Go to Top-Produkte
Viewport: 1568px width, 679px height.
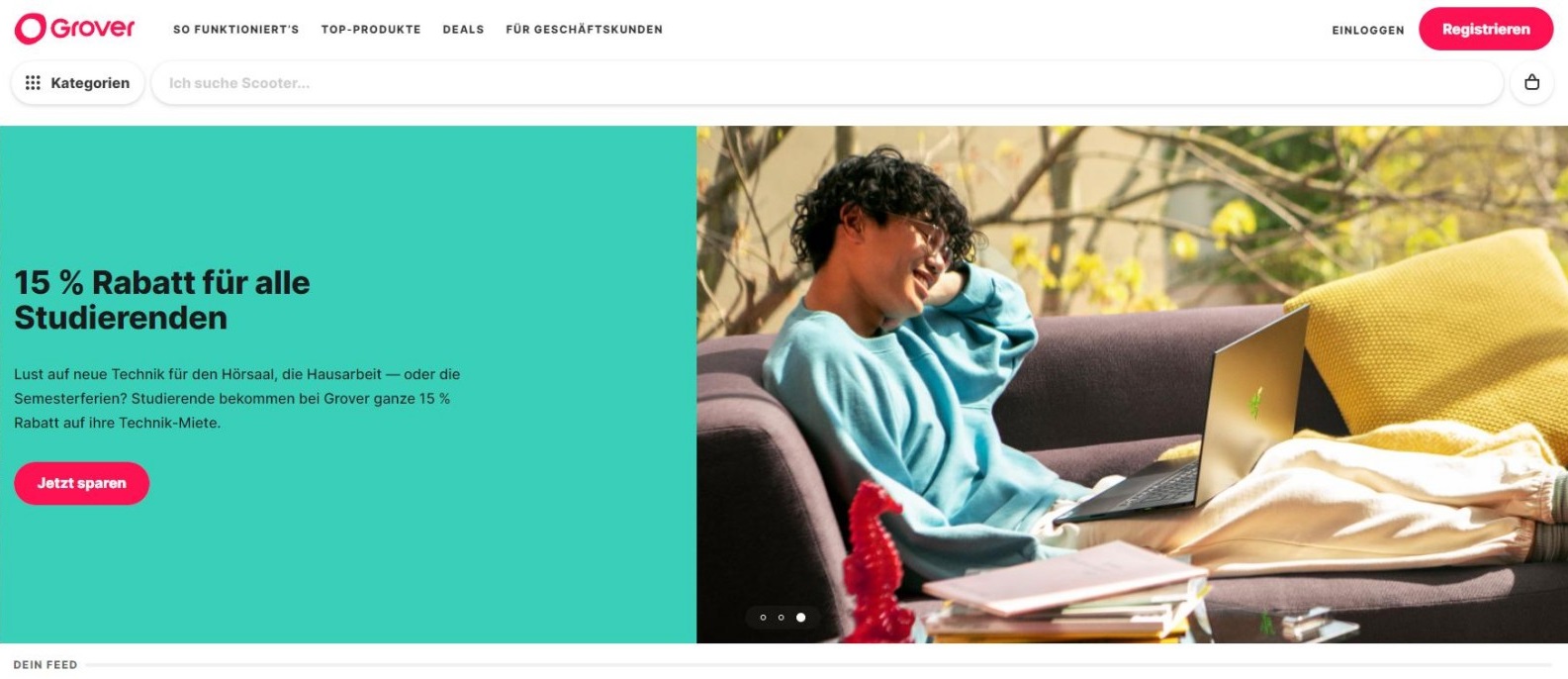click(x=371, y=30)
